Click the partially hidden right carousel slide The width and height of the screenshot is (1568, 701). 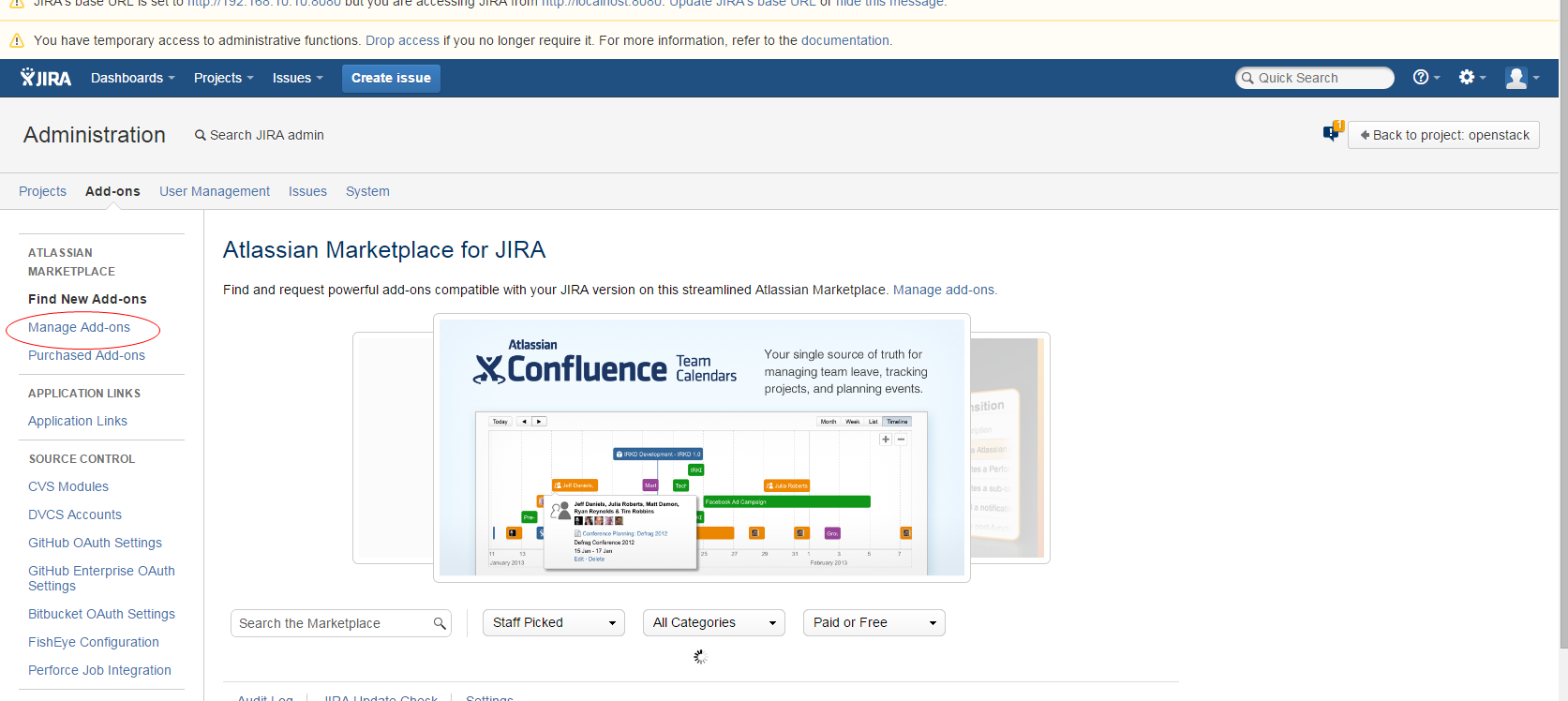(x=1009, y=448)
